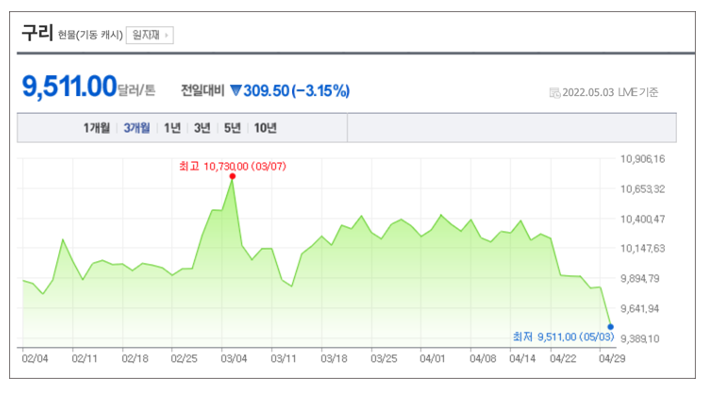This screenshot has height=394, width=708.
Task: Click the 04/22 x-axis date
Action: tap(563, 359)
